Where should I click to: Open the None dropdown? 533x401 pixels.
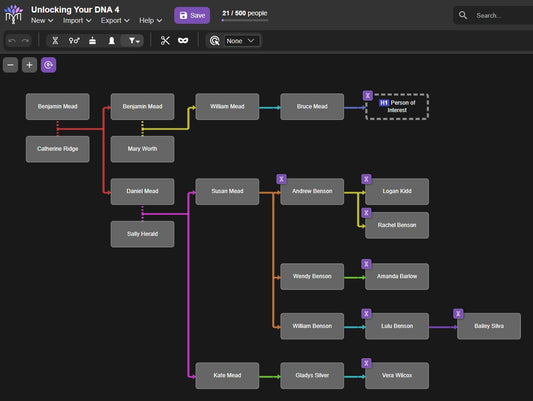[241, 41]
